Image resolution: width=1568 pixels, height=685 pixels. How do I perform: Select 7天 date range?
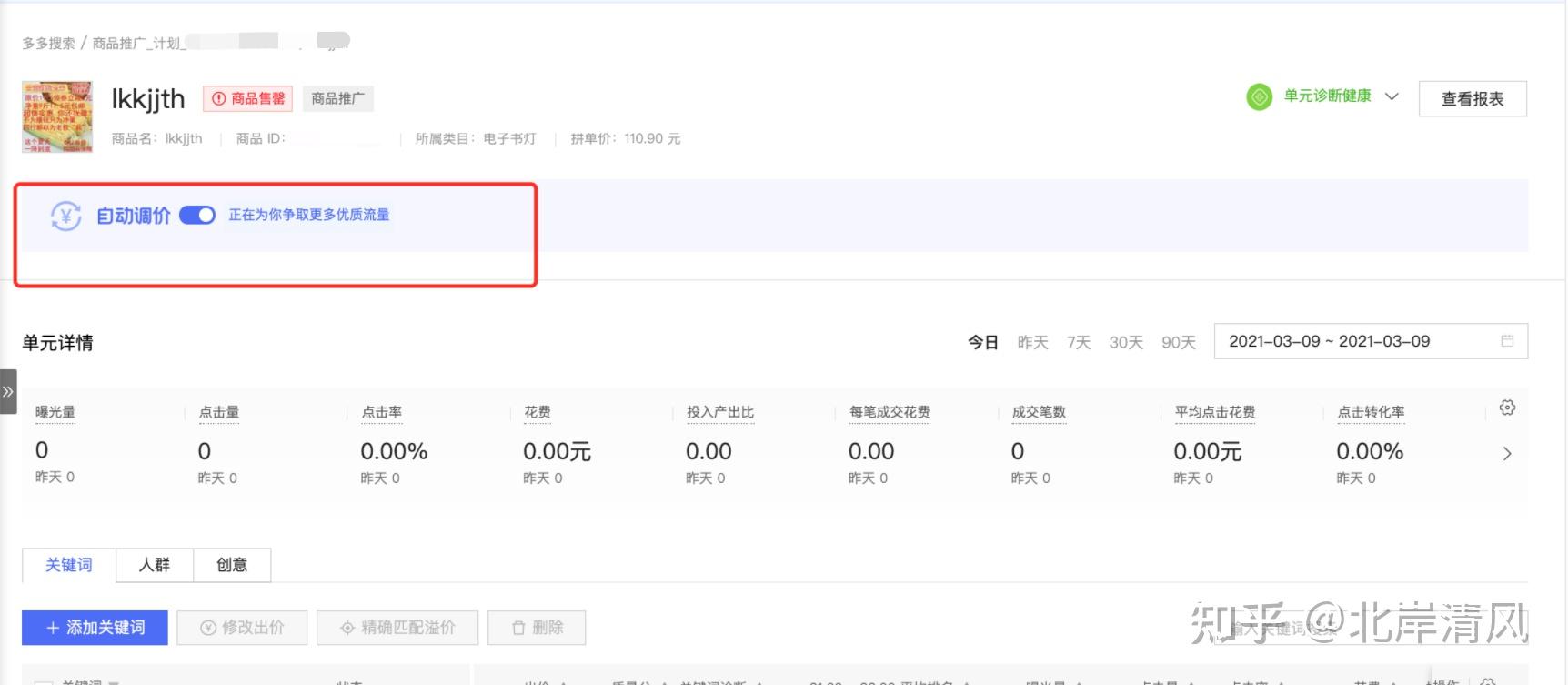click(1079, 342)
